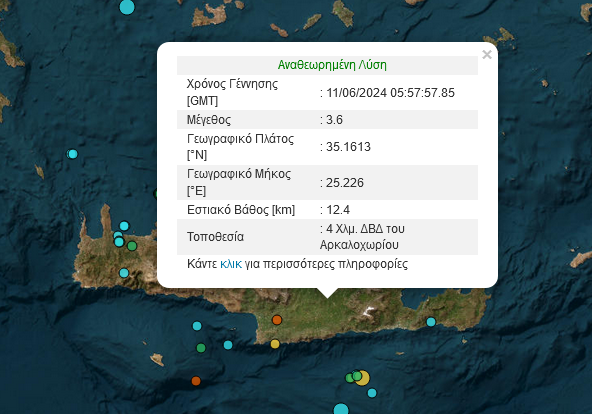Close the earthquake info popup
Screen dimensions: 592x414
tap(487, 55)
